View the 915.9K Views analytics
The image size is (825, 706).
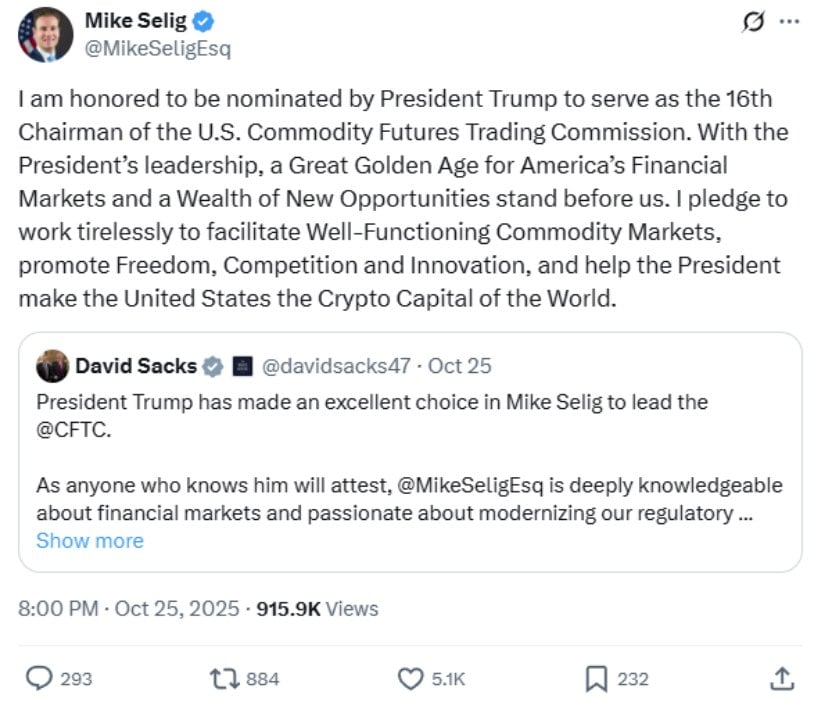[x=317, y=608]
